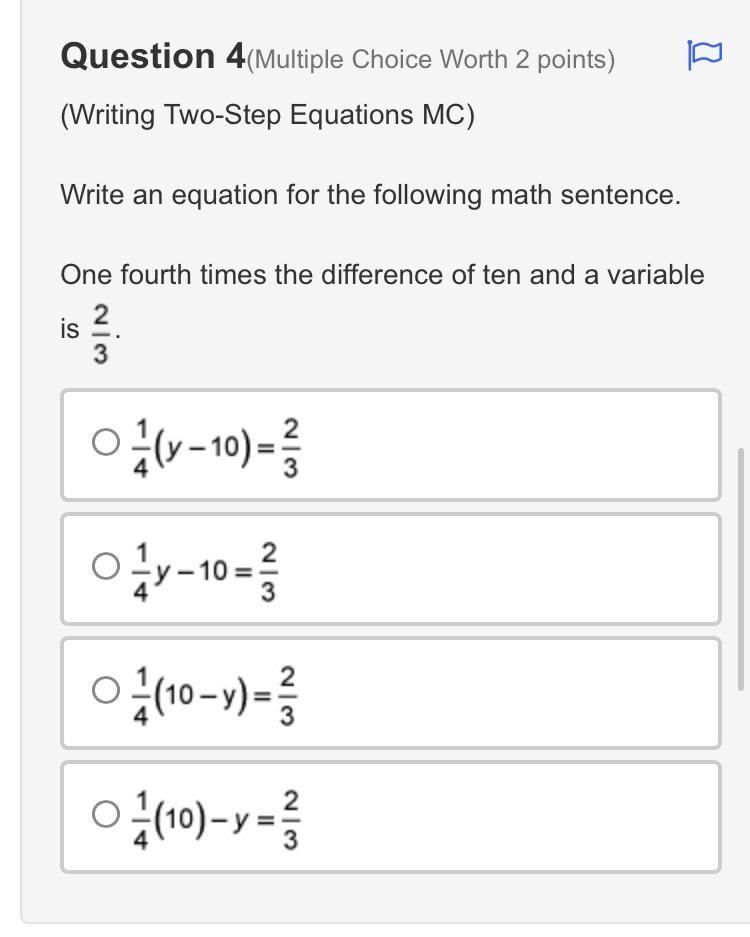Click the Multiple Choice Worth 2 points label
Image resolution: width=750 pixels, height=937 pixels.
[x=430, y=60]
